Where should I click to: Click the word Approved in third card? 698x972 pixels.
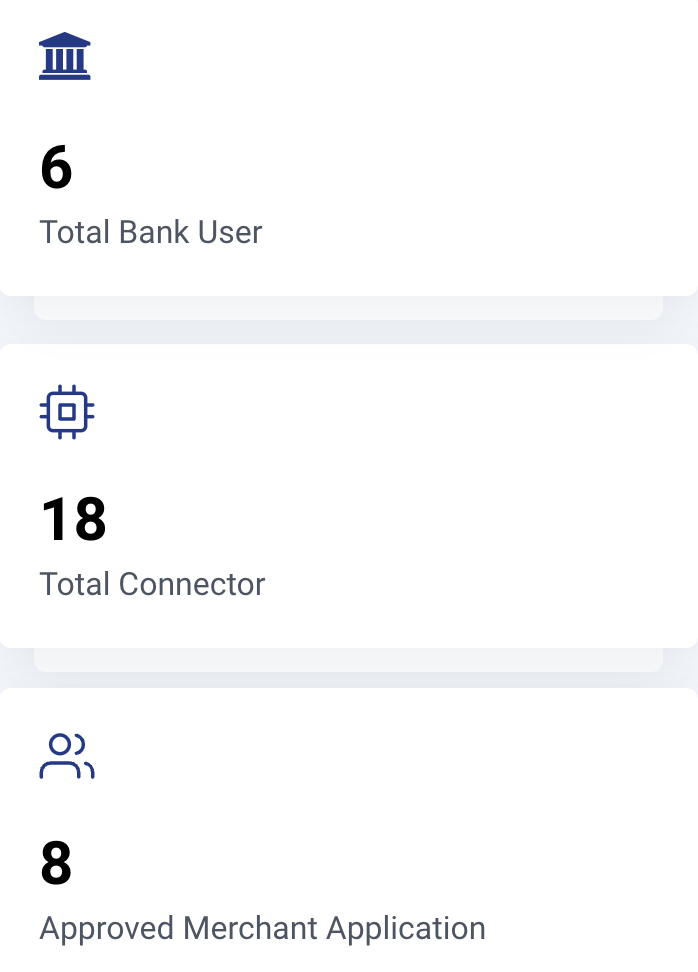[x=105, y=928]
